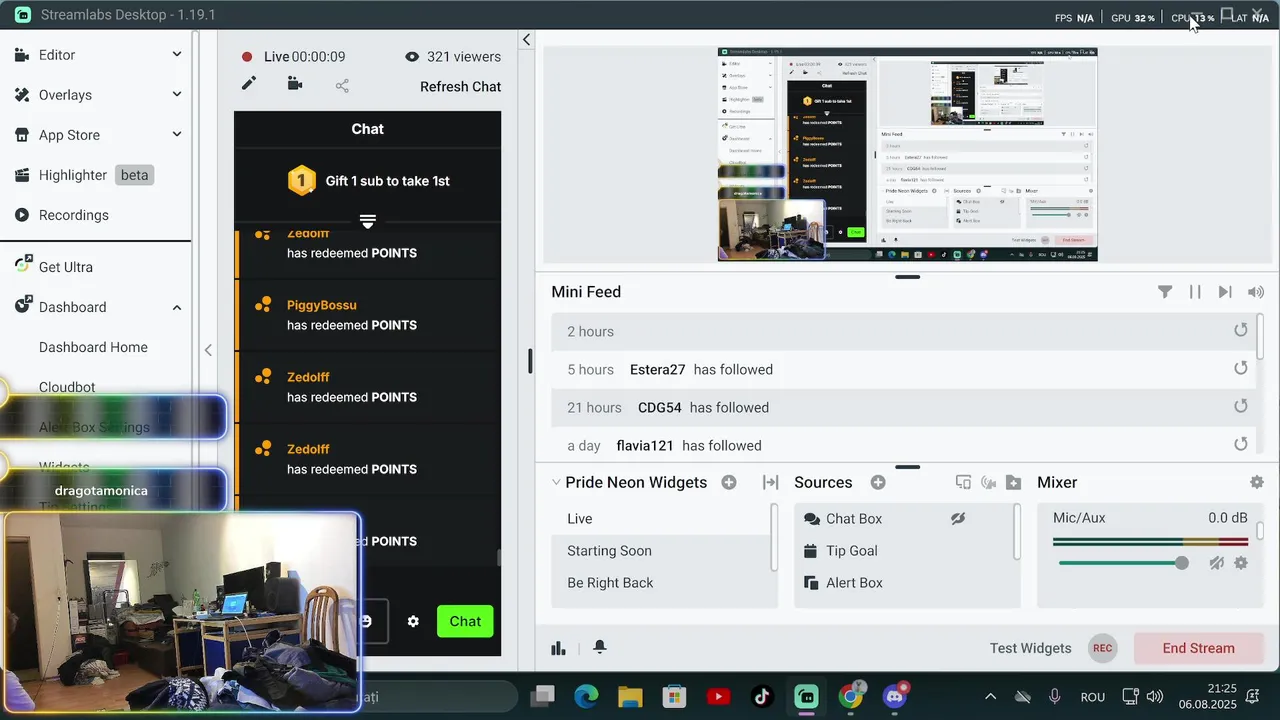
Task: Open Mixer settings gear
Action: [x=1257, y=482]
